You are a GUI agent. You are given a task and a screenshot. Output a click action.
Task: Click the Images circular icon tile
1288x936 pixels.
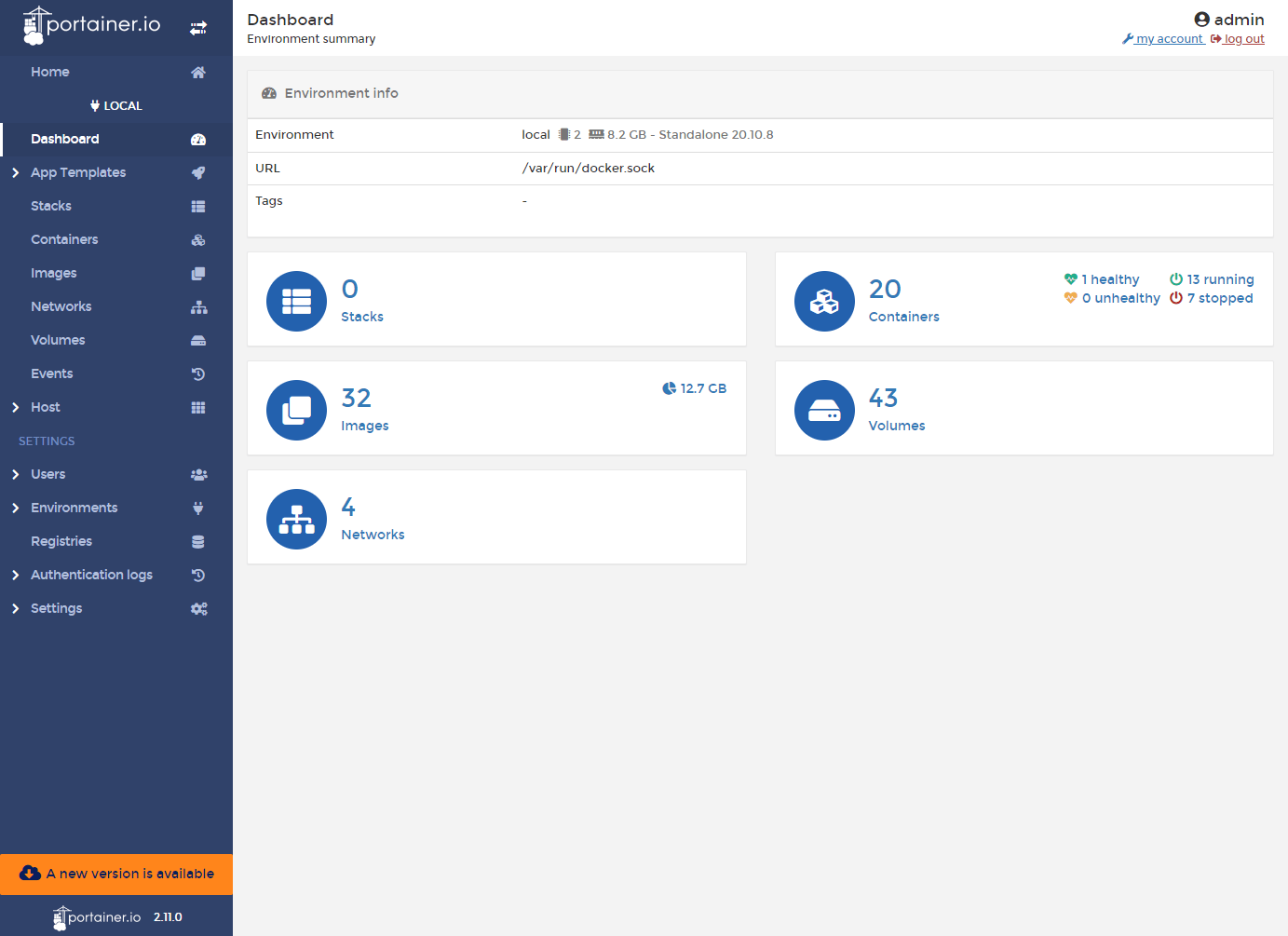click(296, 410)
